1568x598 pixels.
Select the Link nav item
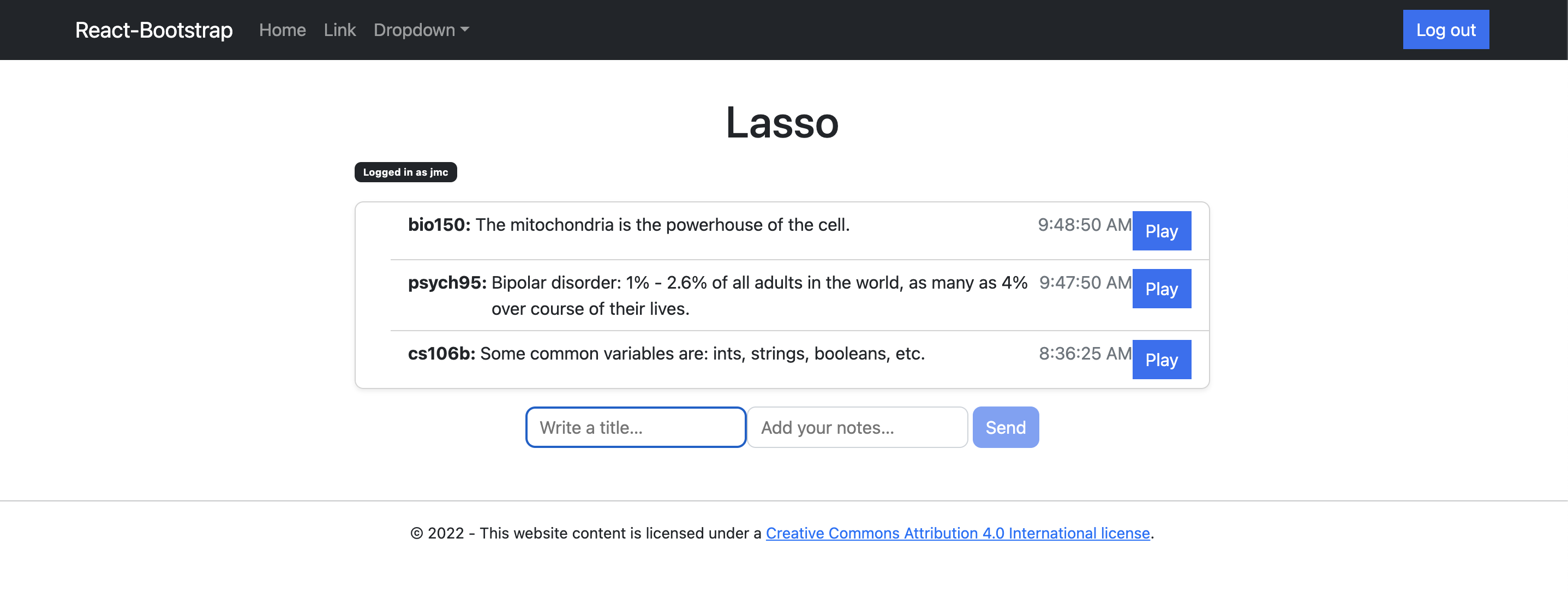pos(339,30)
